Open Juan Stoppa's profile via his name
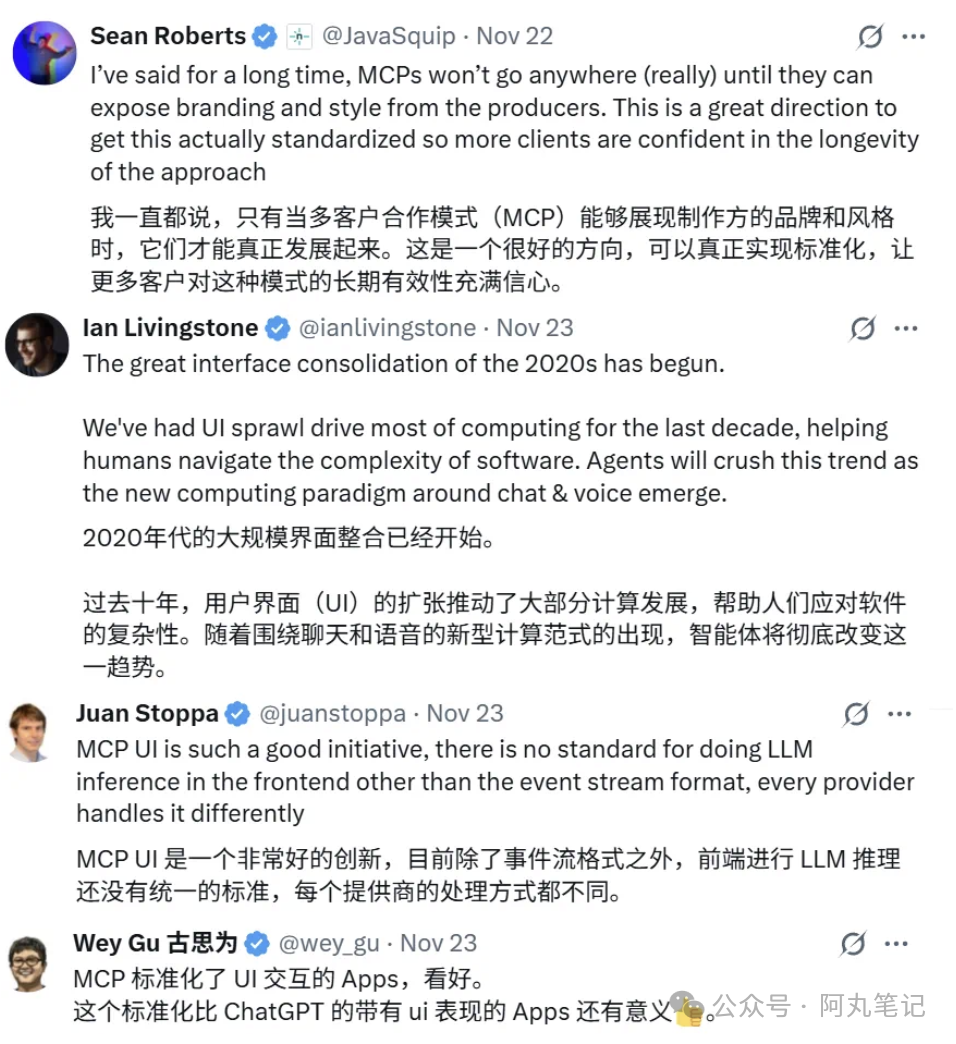 (147, 713)
